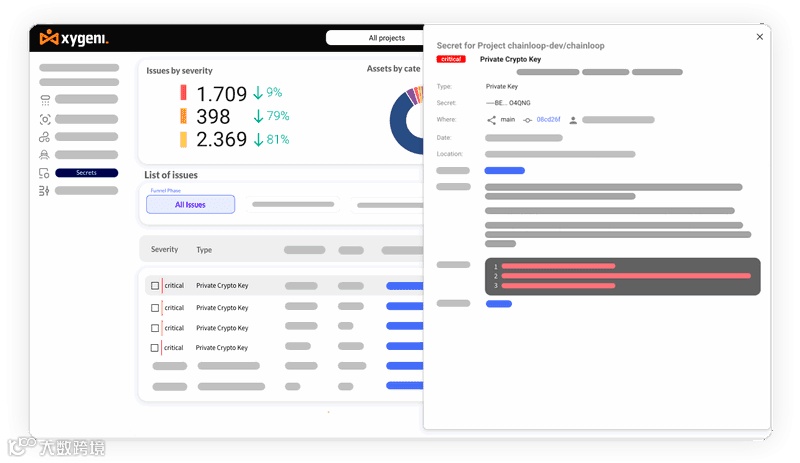
Task: Click the Xygeni logo
Action: click(x=74, y=38)
